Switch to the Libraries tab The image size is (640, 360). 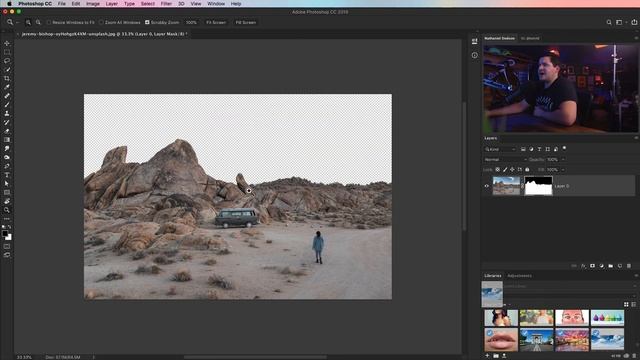click(x=493, y=276)
